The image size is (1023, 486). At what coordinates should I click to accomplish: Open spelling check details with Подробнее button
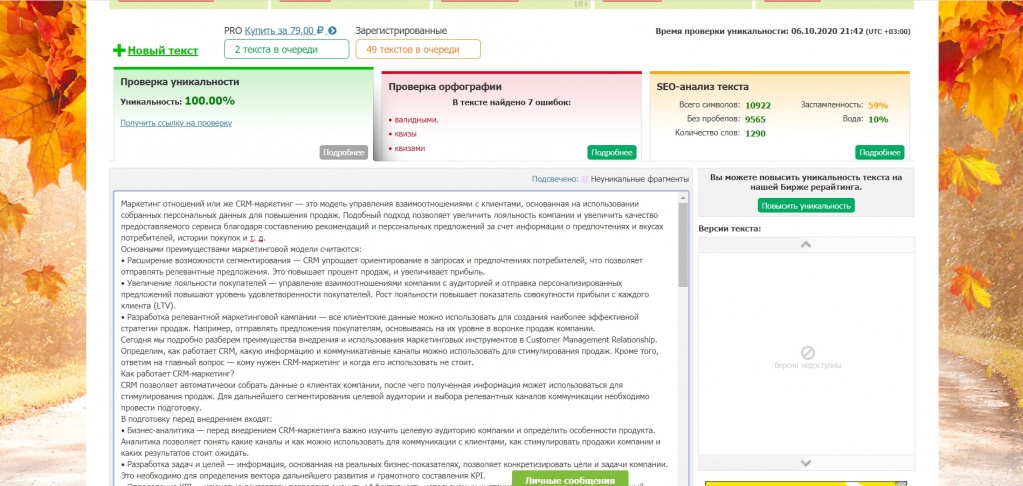pyautogui.click(x=611, y=152)
